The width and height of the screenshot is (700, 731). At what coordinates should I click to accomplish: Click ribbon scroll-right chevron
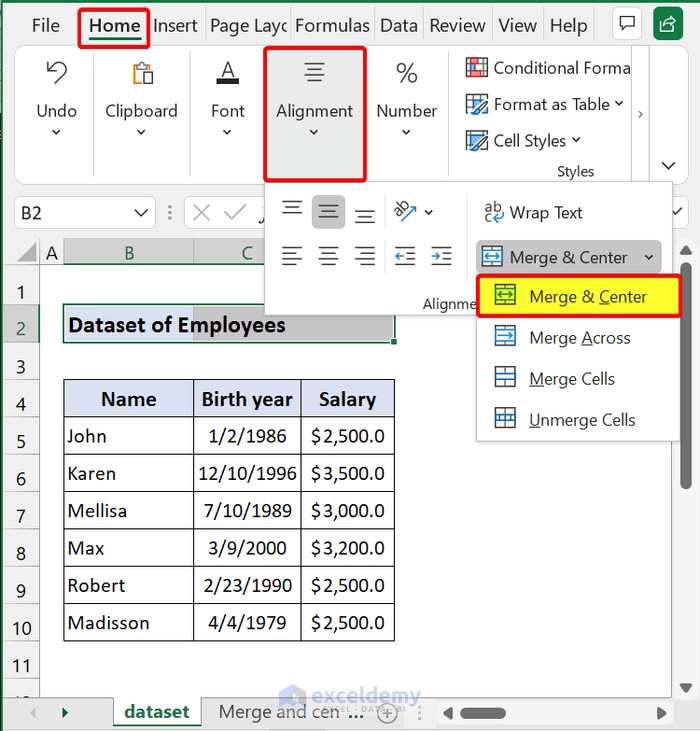point(640,114)
